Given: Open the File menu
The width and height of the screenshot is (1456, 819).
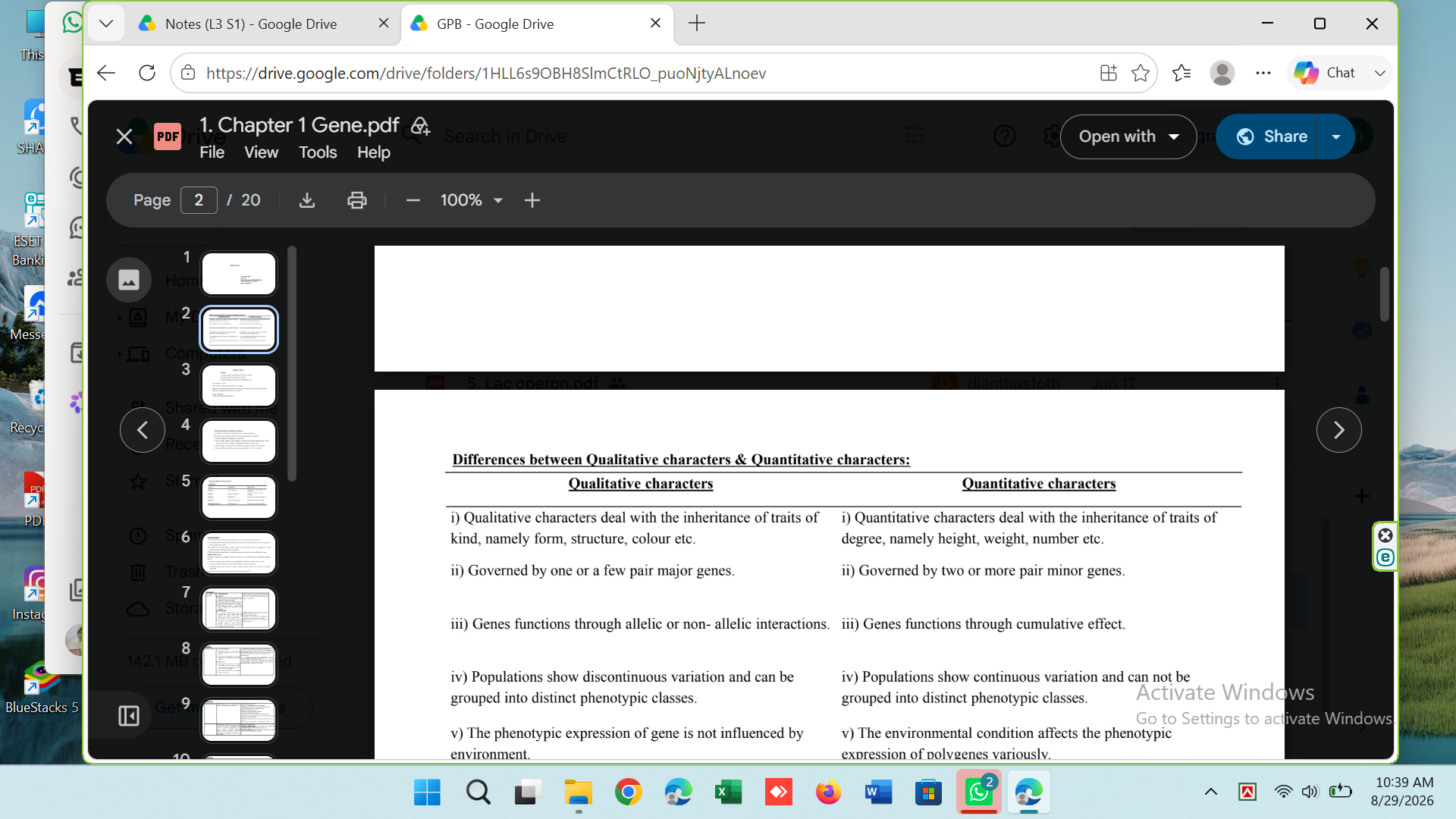Looking at the screenshot, I should click(x=212, y=152).
